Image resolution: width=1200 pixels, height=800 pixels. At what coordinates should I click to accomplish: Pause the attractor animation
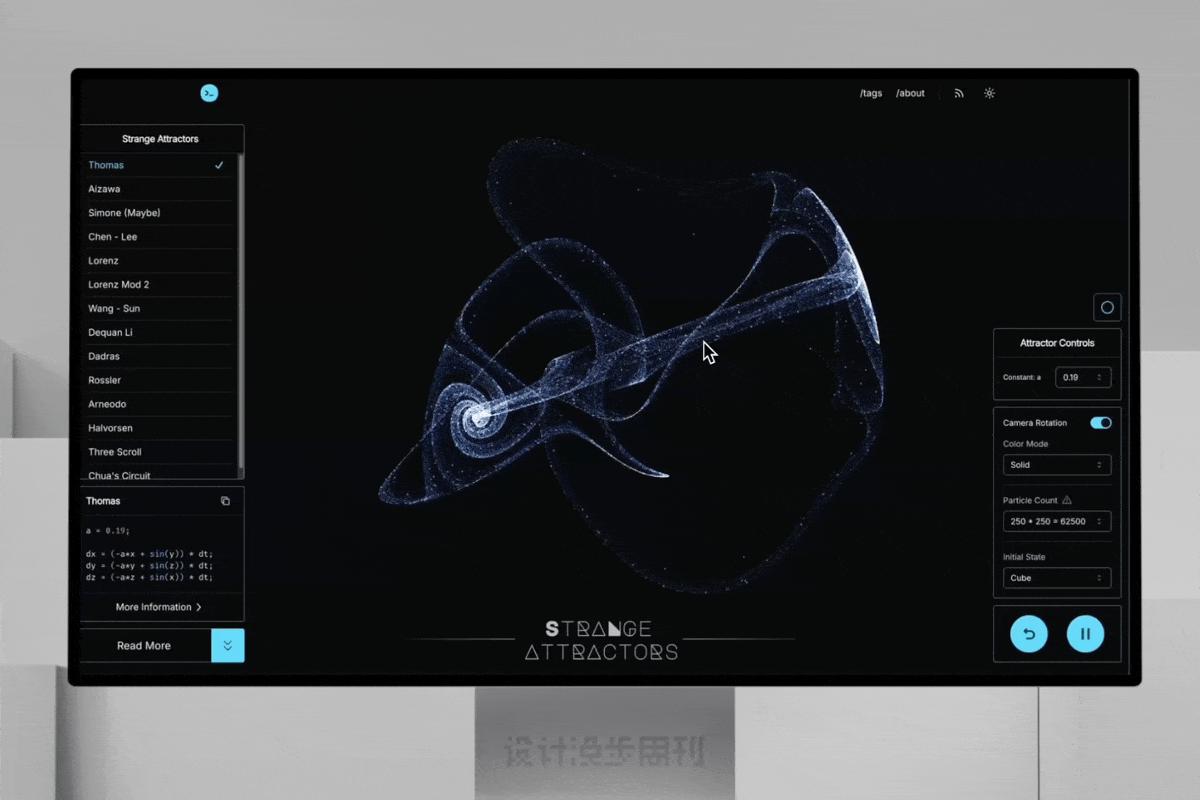(x=1085, y=634)
